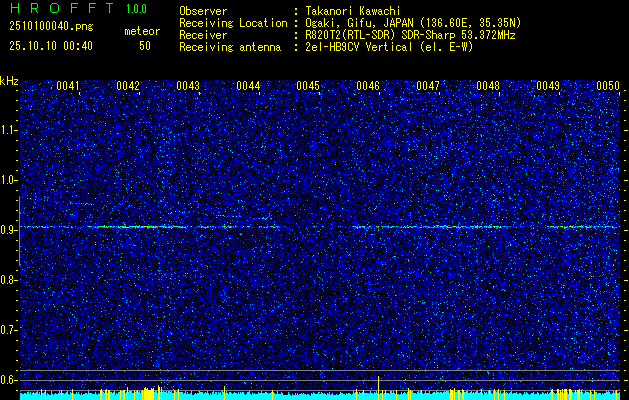This screenshot has width=629, height=400.
Task: Click the red spike at 0046 on signal line
Action: click(378, 227)
